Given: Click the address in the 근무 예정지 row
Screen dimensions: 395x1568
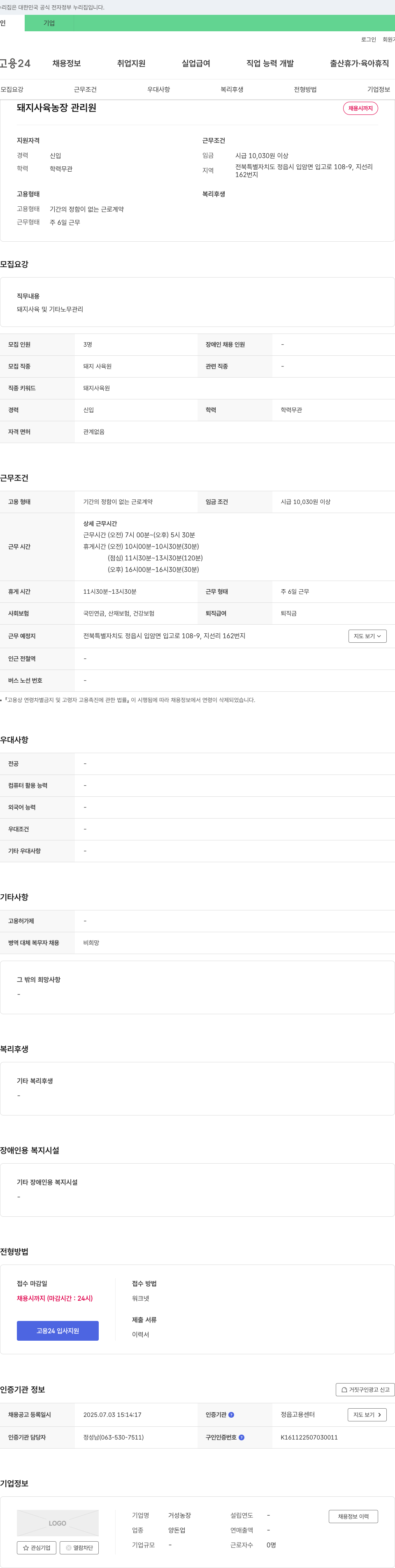Looking at the screenshot, I should coord(164,636).
